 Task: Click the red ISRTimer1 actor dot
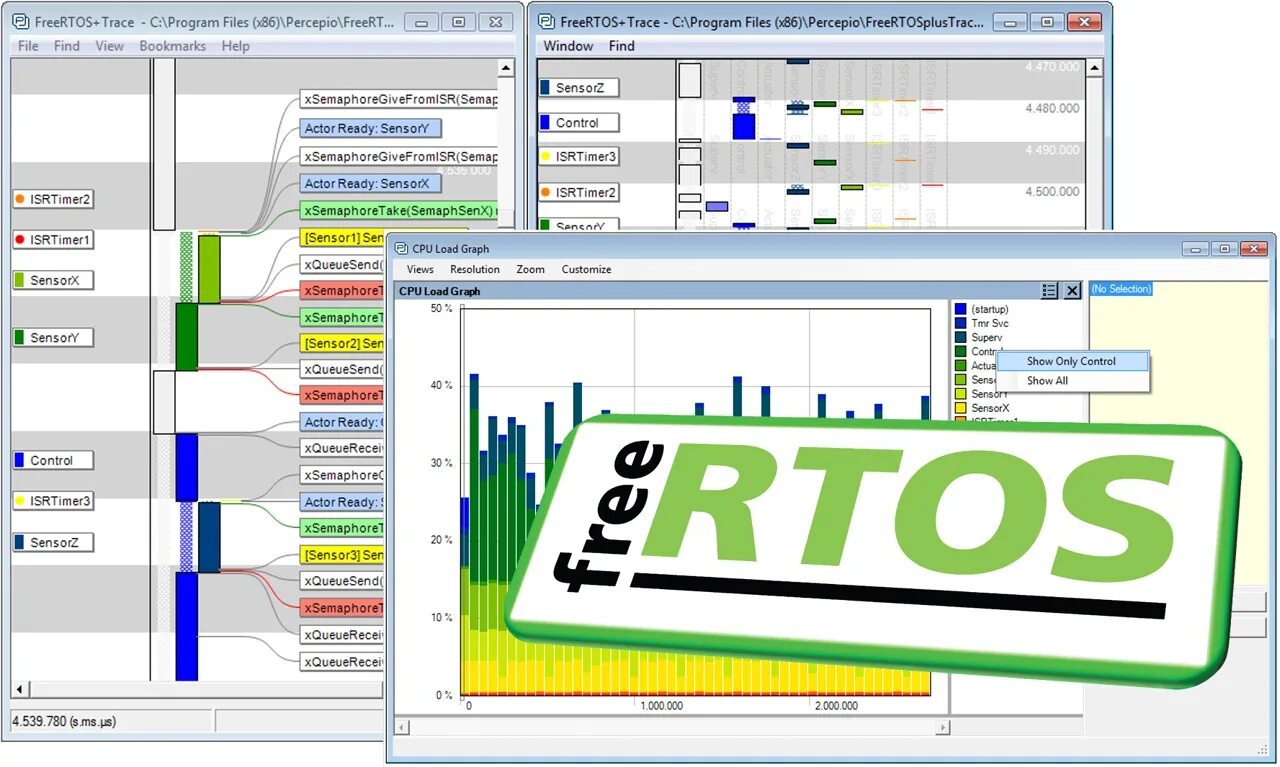click(x=20, y=240)
